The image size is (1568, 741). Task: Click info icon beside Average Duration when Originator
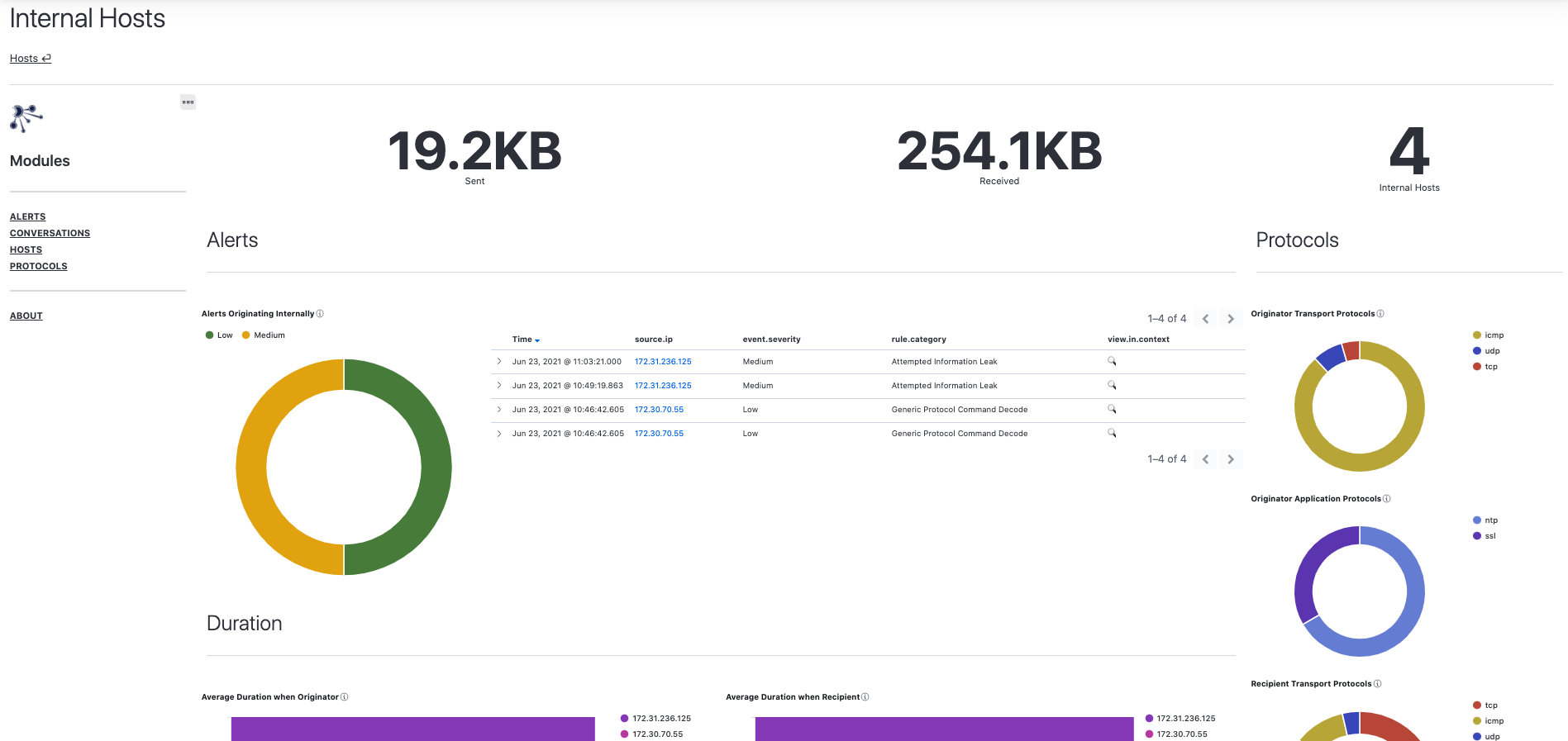345,697
